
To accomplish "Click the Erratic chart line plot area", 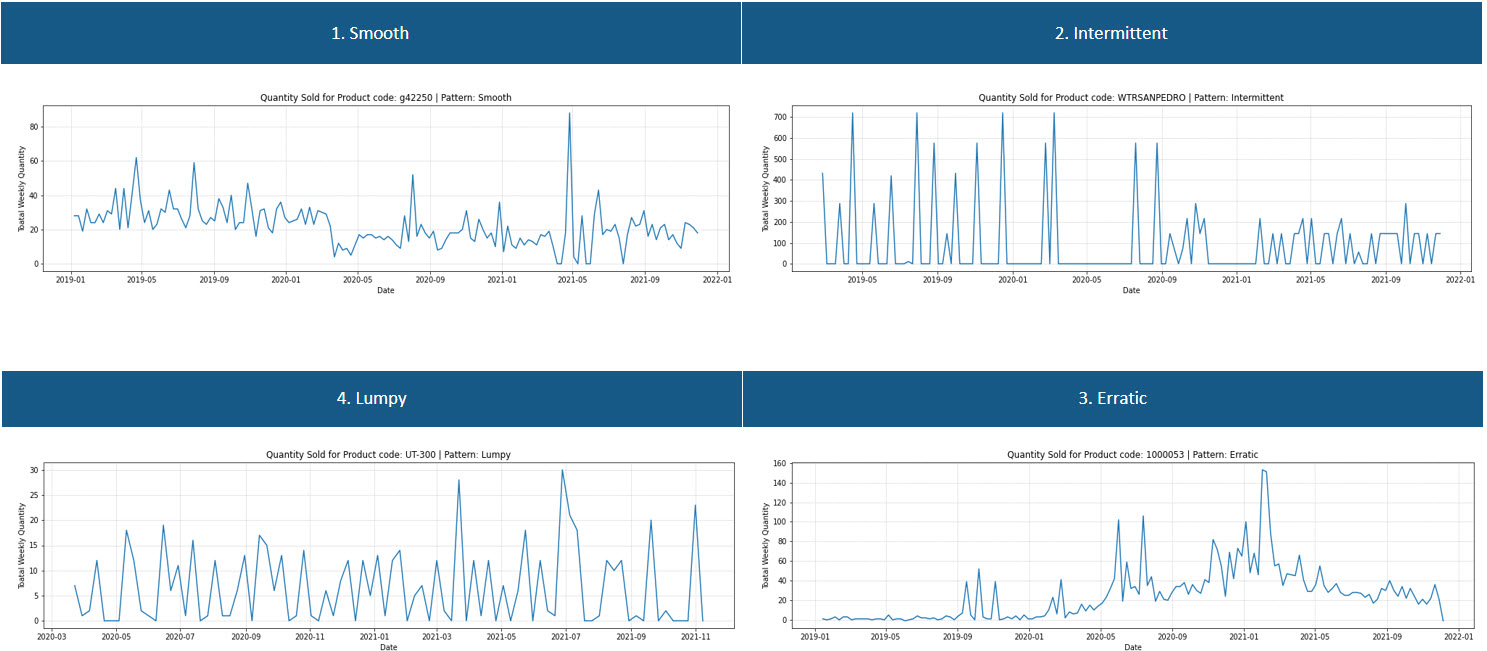I will [x=1132, y=545].
